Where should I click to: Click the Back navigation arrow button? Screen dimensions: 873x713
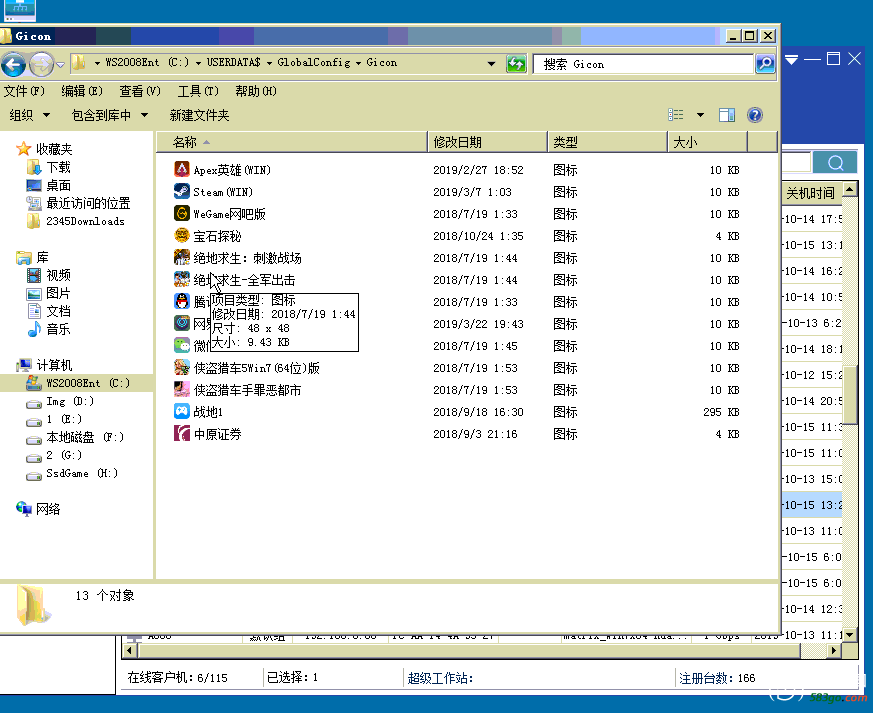(x=13, y=64)
